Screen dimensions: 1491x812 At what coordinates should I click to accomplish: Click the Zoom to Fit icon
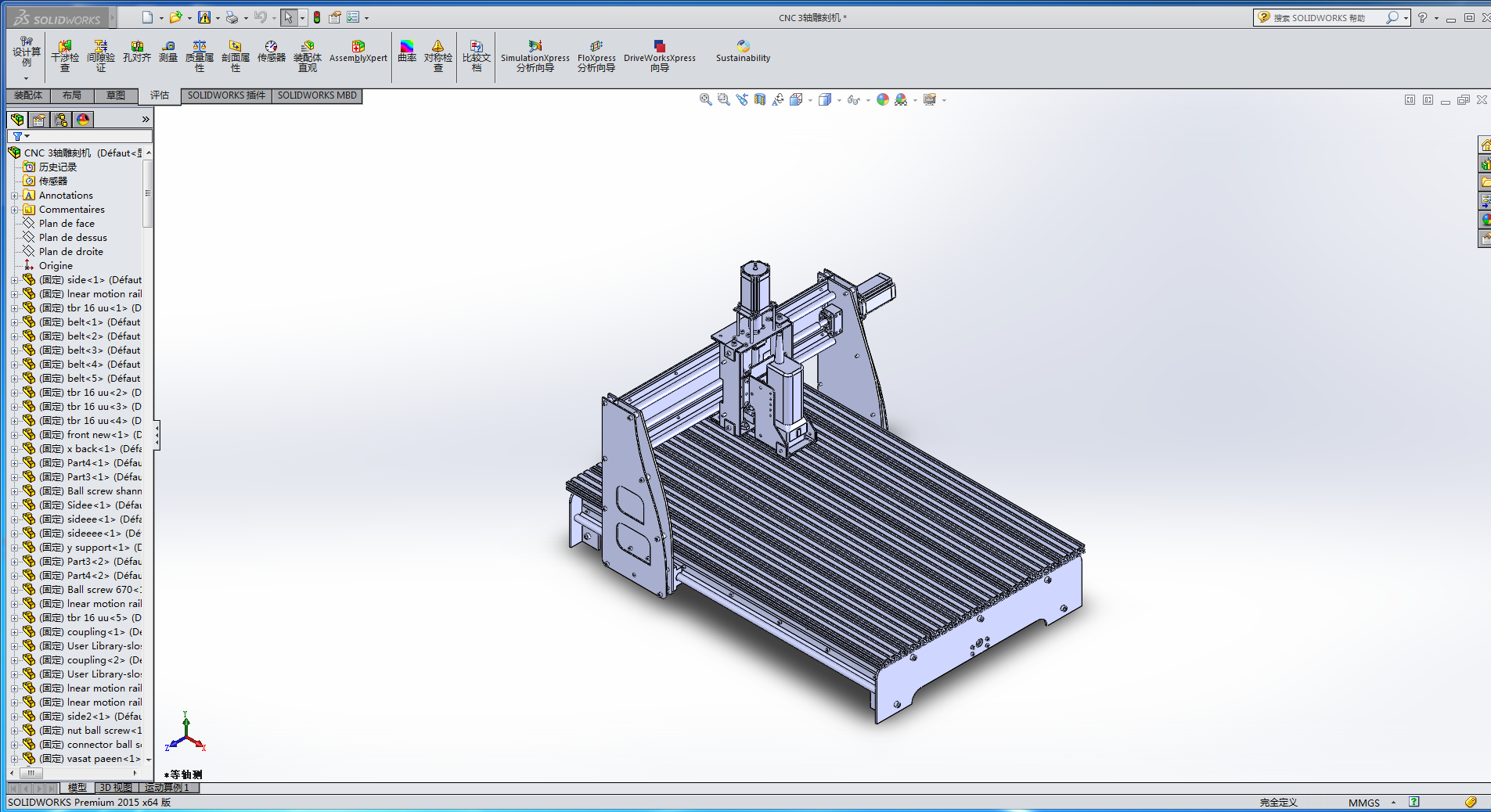pyautogui.click(x=705, y=100)
